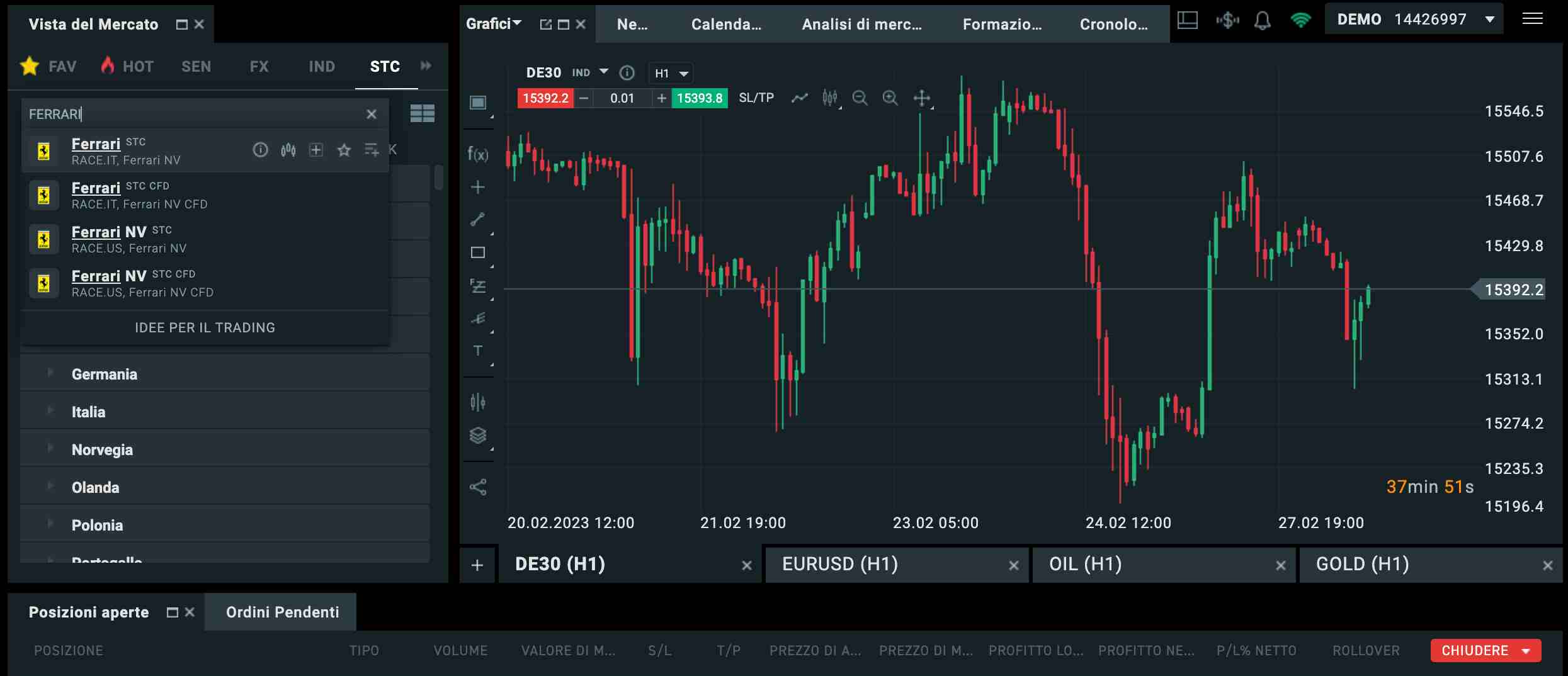Click the zoom in magnifier icon

coord(890,98)
